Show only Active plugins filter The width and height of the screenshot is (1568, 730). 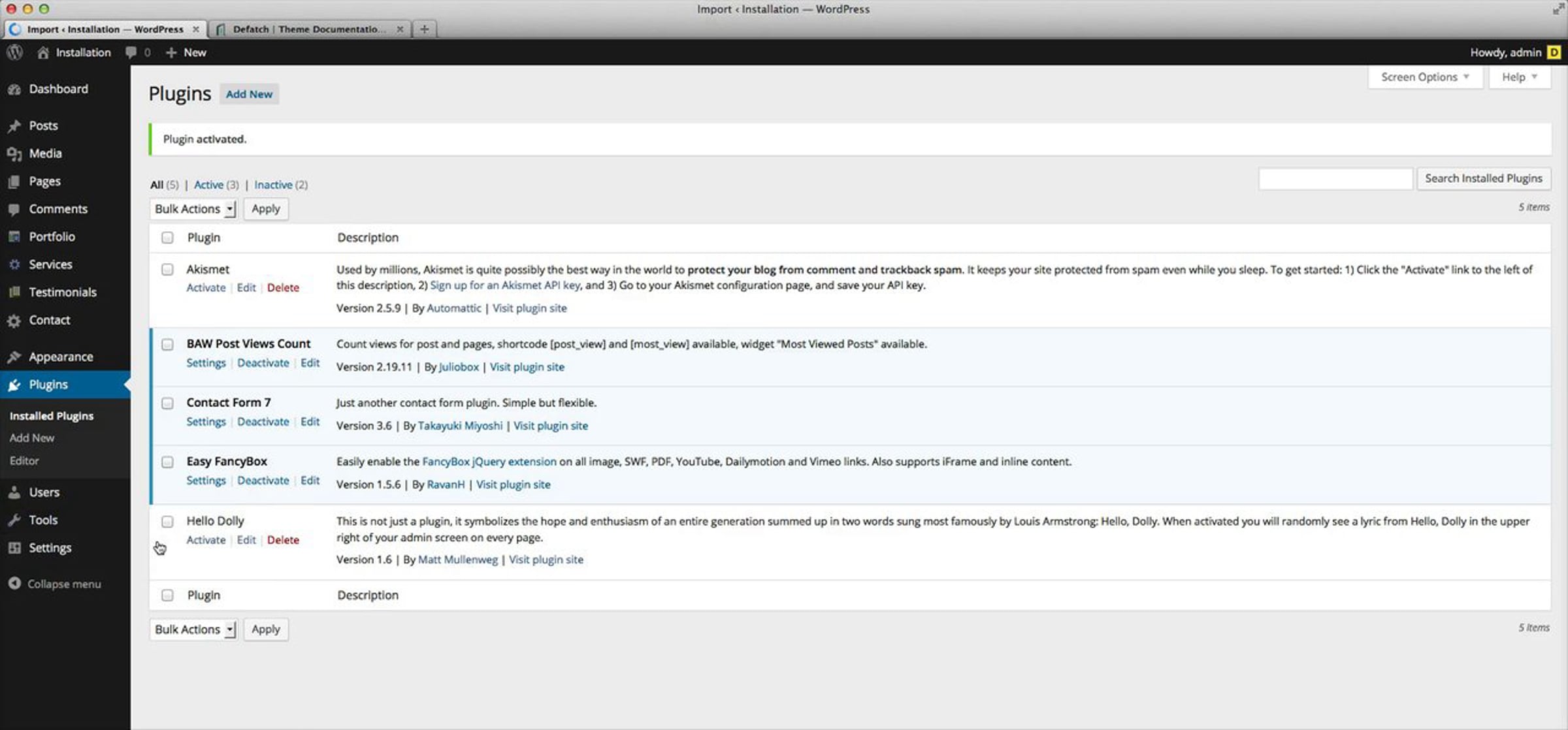tap(208, 185)
